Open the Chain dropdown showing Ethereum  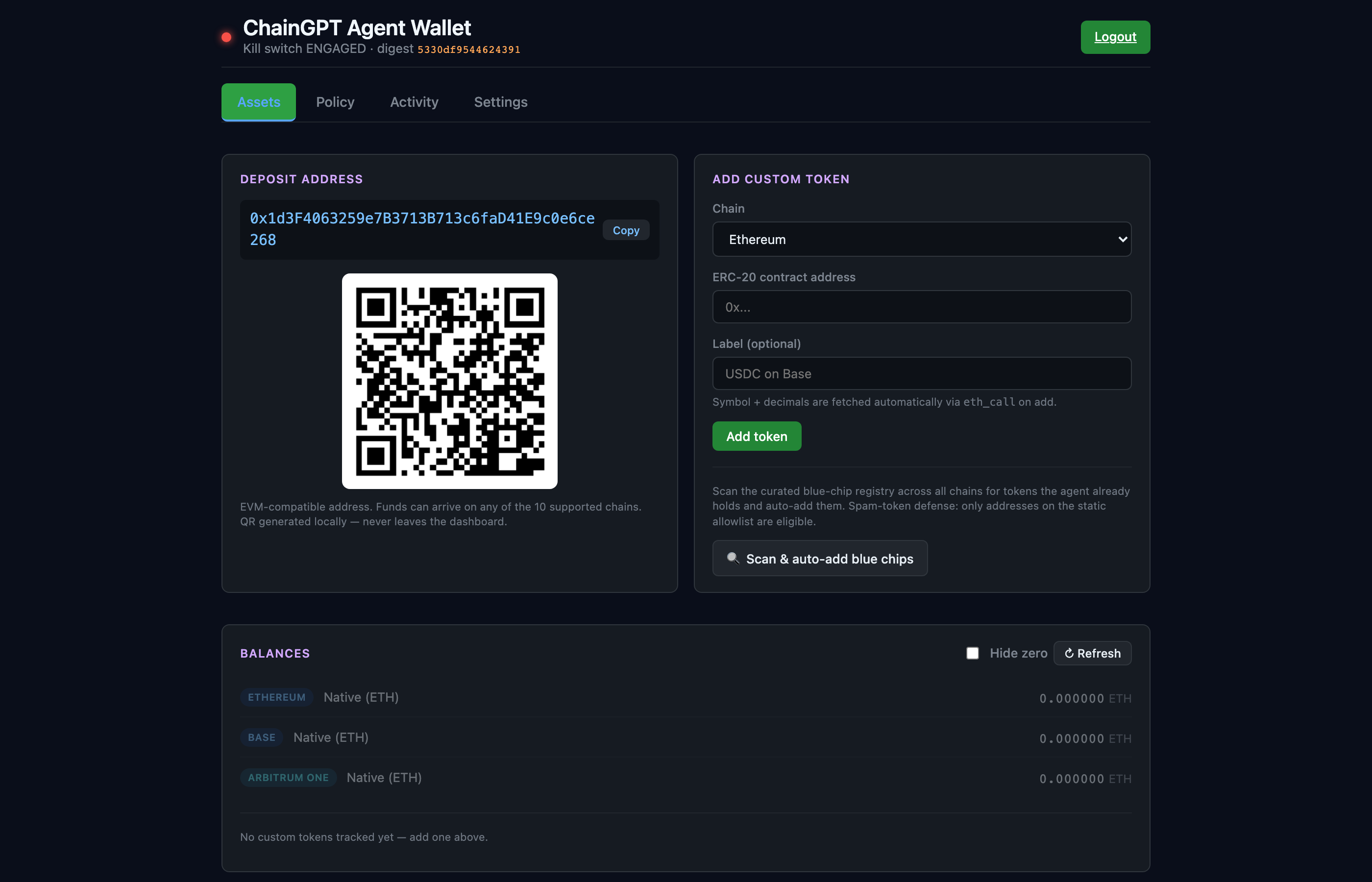coord(921,240)
